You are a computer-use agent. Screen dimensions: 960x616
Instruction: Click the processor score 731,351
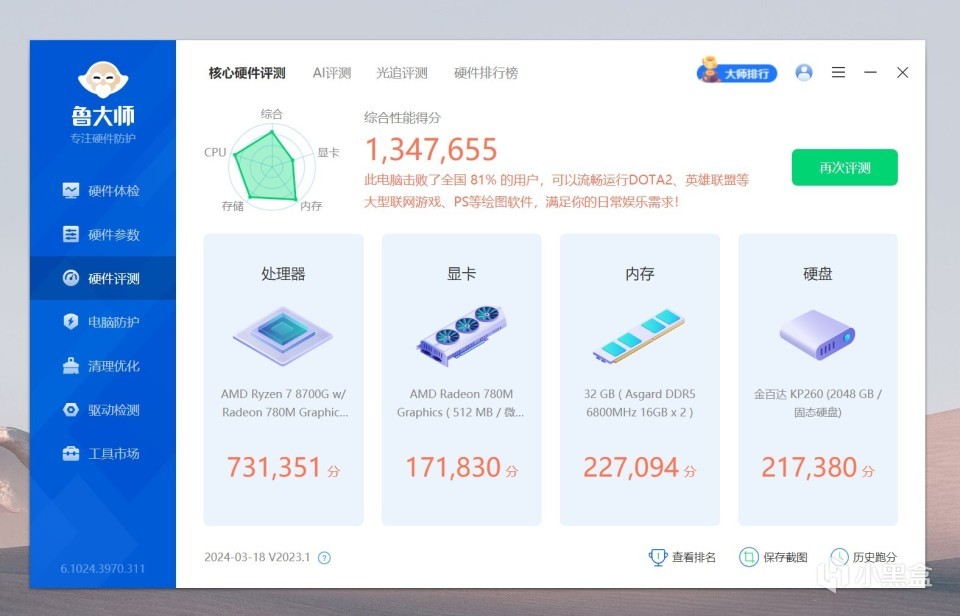coord(274,467)
